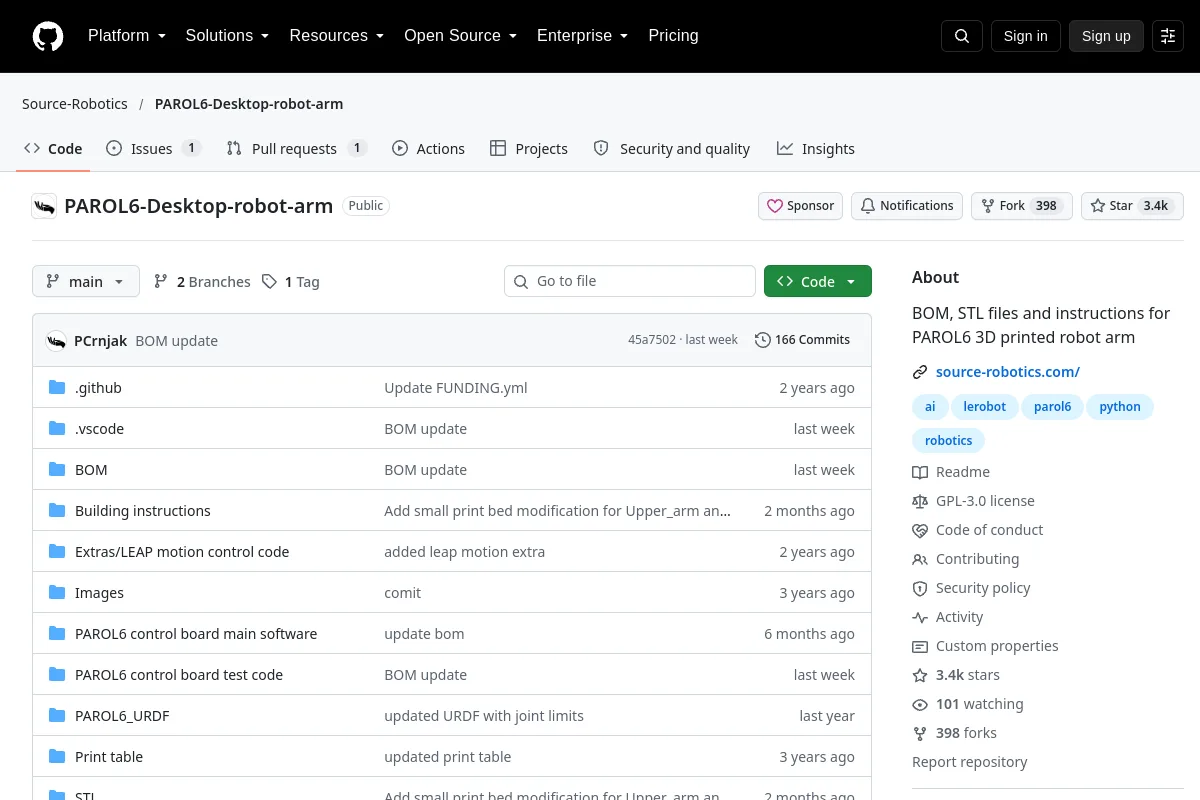The width and height of the screenshot is (1200, 800).
Task: Toggle Notifications for this repository
Action: [907, 206]
